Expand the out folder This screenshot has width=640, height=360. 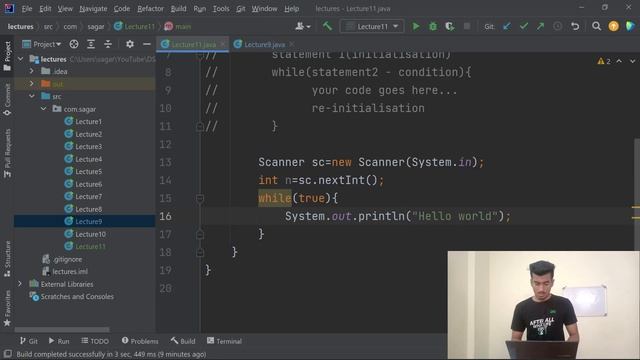31,84
